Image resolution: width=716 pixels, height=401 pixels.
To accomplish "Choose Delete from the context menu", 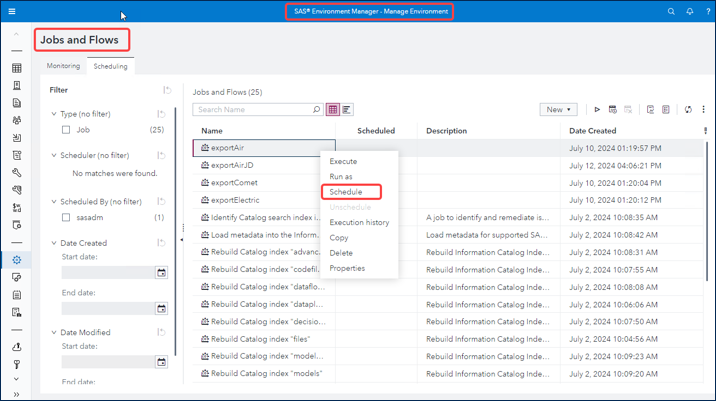I will click(341, 253).
